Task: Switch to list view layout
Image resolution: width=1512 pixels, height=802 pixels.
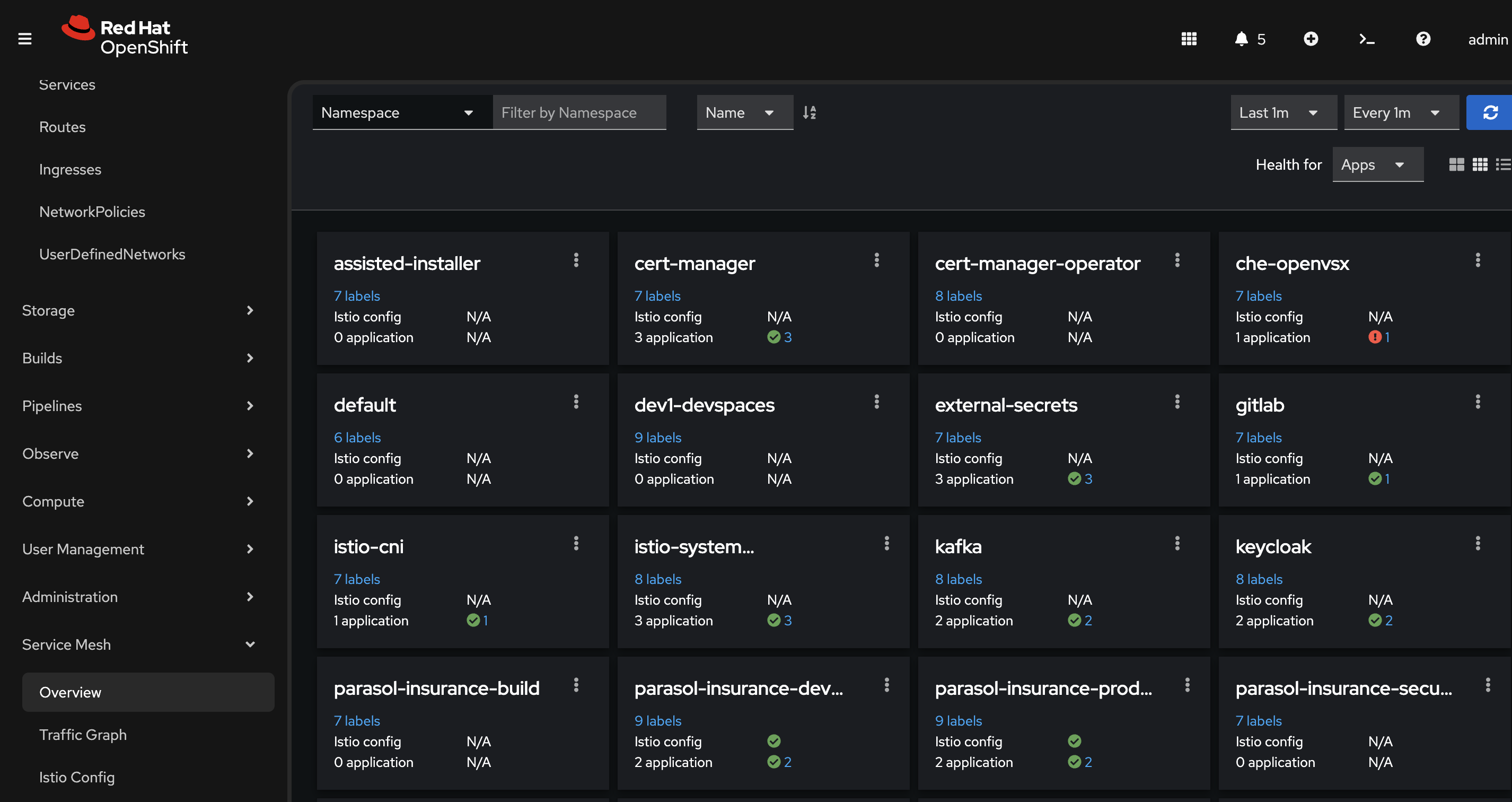Action: coord(1503,164)
